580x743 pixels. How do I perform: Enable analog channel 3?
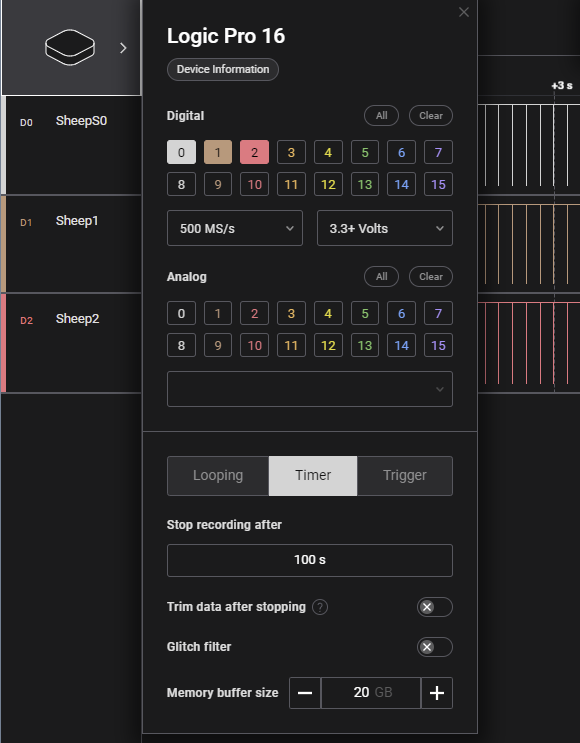click(291, 313)
